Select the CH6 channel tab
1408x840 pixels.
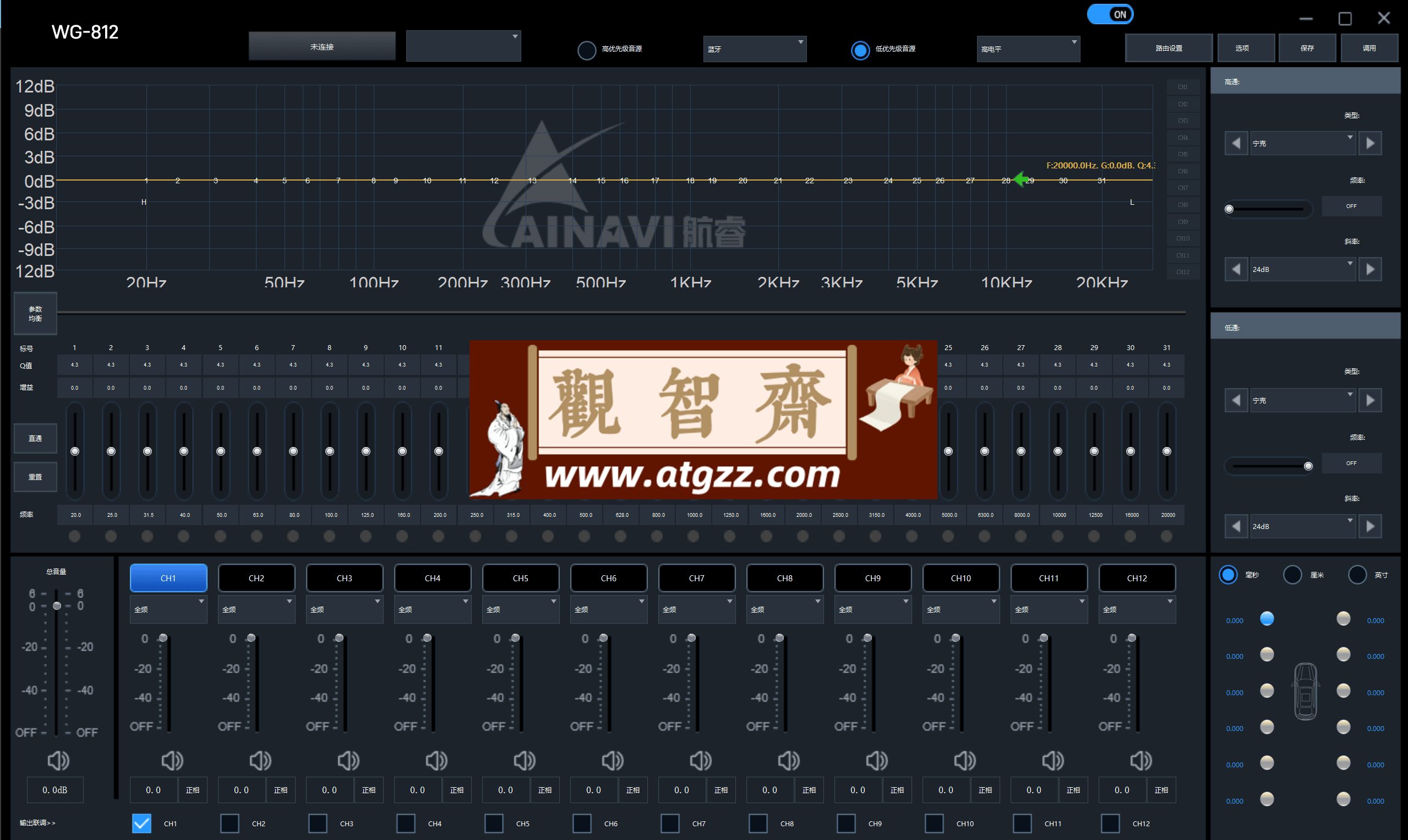tap(608, 578)
